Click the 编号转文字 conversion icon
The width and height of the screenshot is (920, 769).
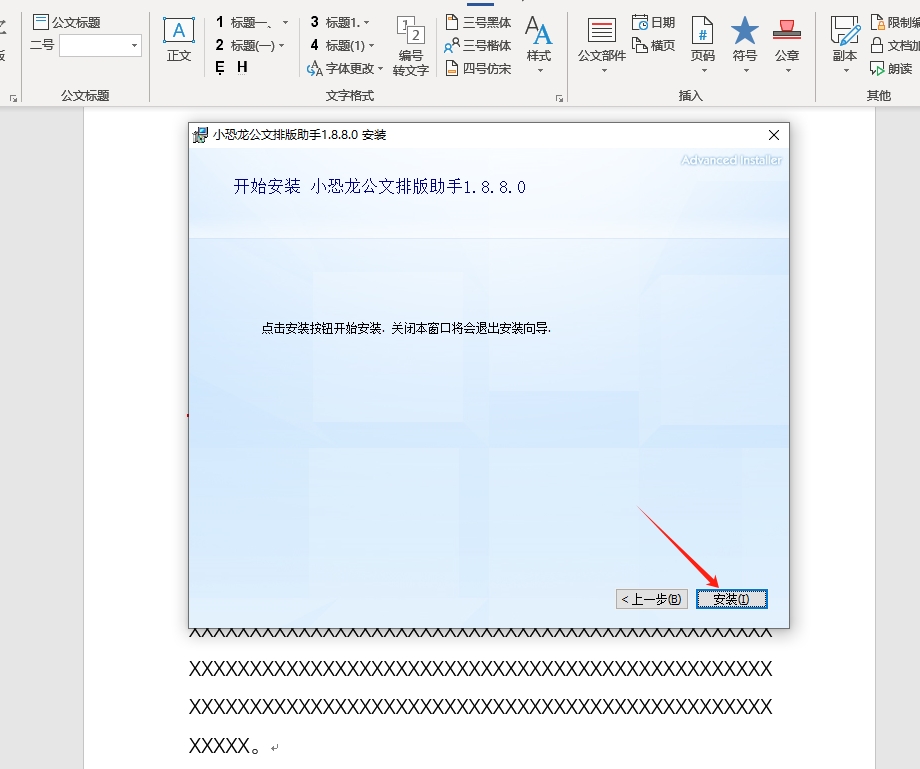point(410,44)
